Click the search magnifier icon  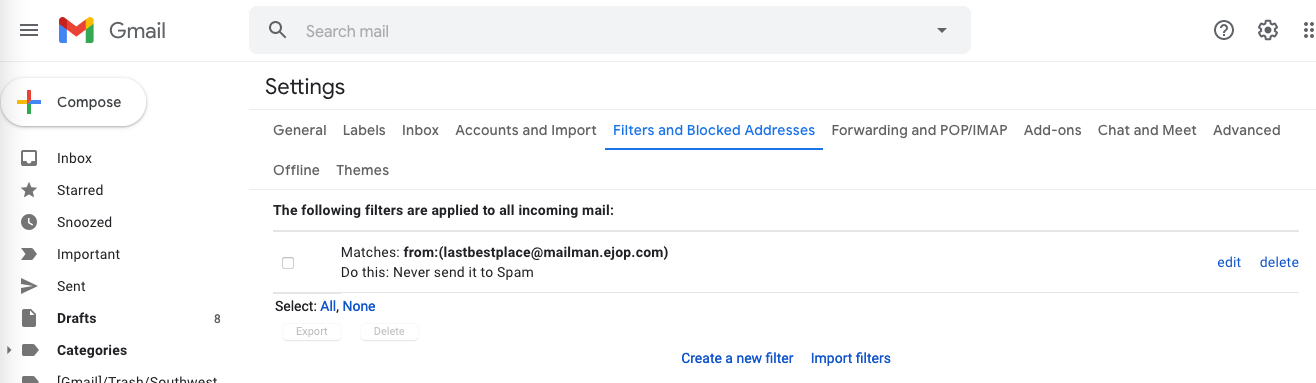pyautogui.click(x=278, y=31)
